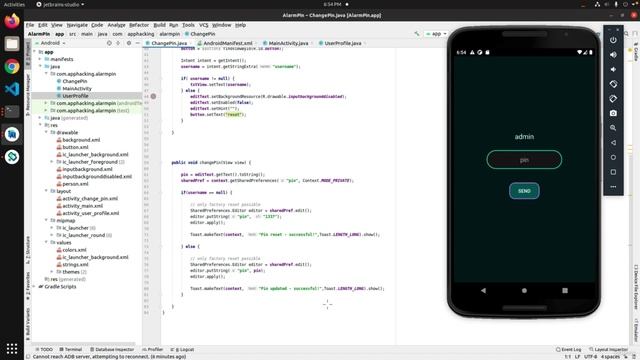Expand the manifests folder
Image resolution: width=640 pixels, height=360 pixels.
40,59
